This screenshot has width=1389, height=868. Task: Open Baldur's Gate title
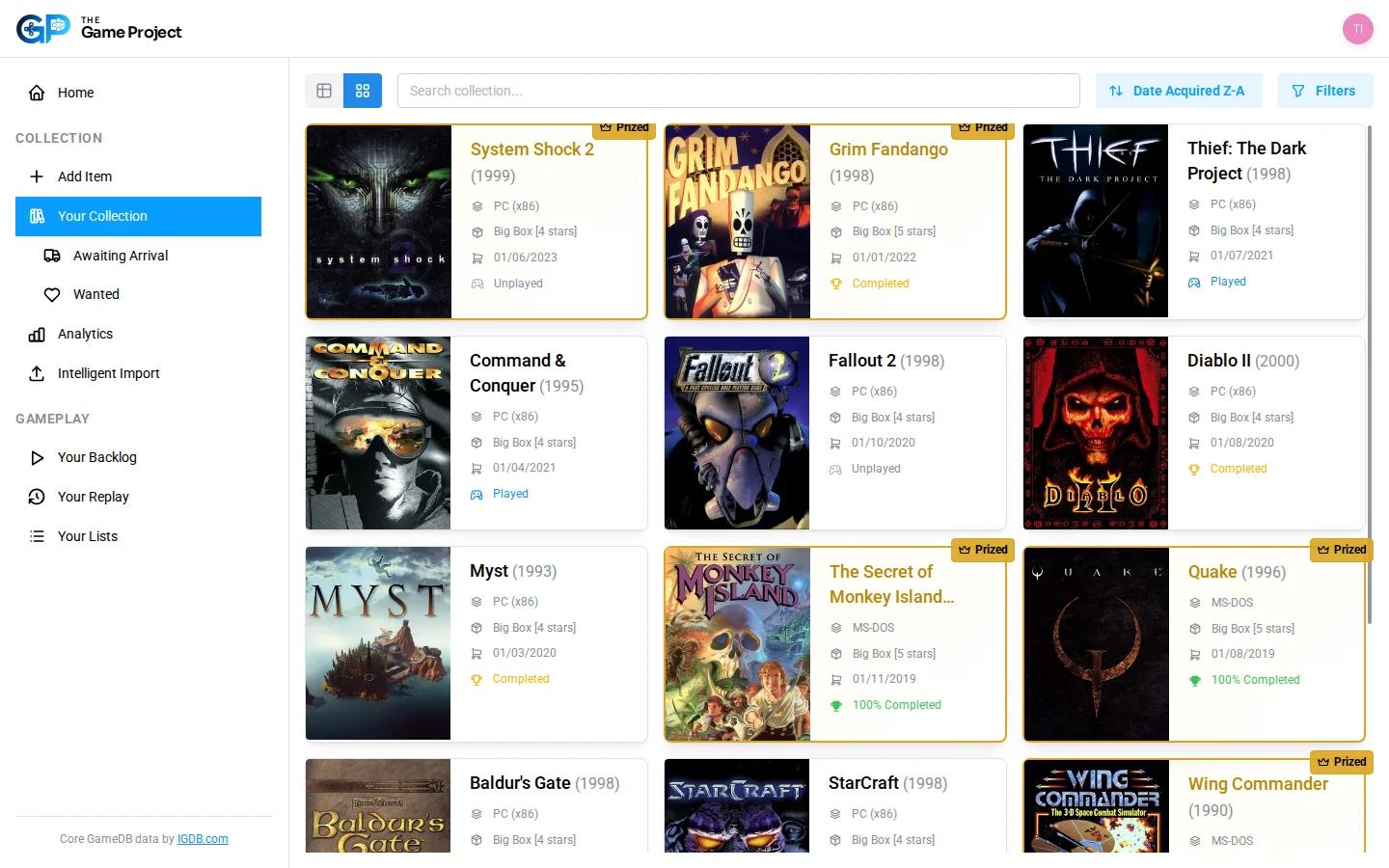click(520, 783)
